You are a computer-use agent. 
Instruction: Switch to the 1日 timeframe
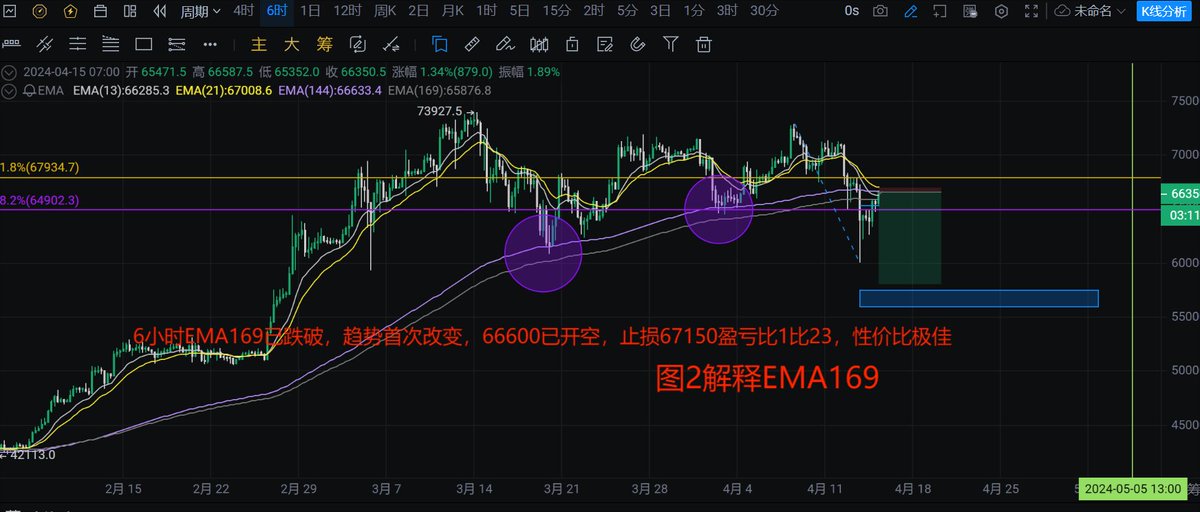(x=310, y=11)
